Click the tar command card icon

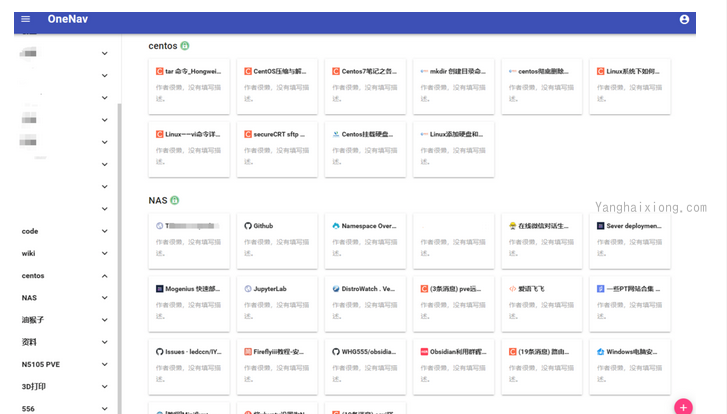click(x=159, y=71)
